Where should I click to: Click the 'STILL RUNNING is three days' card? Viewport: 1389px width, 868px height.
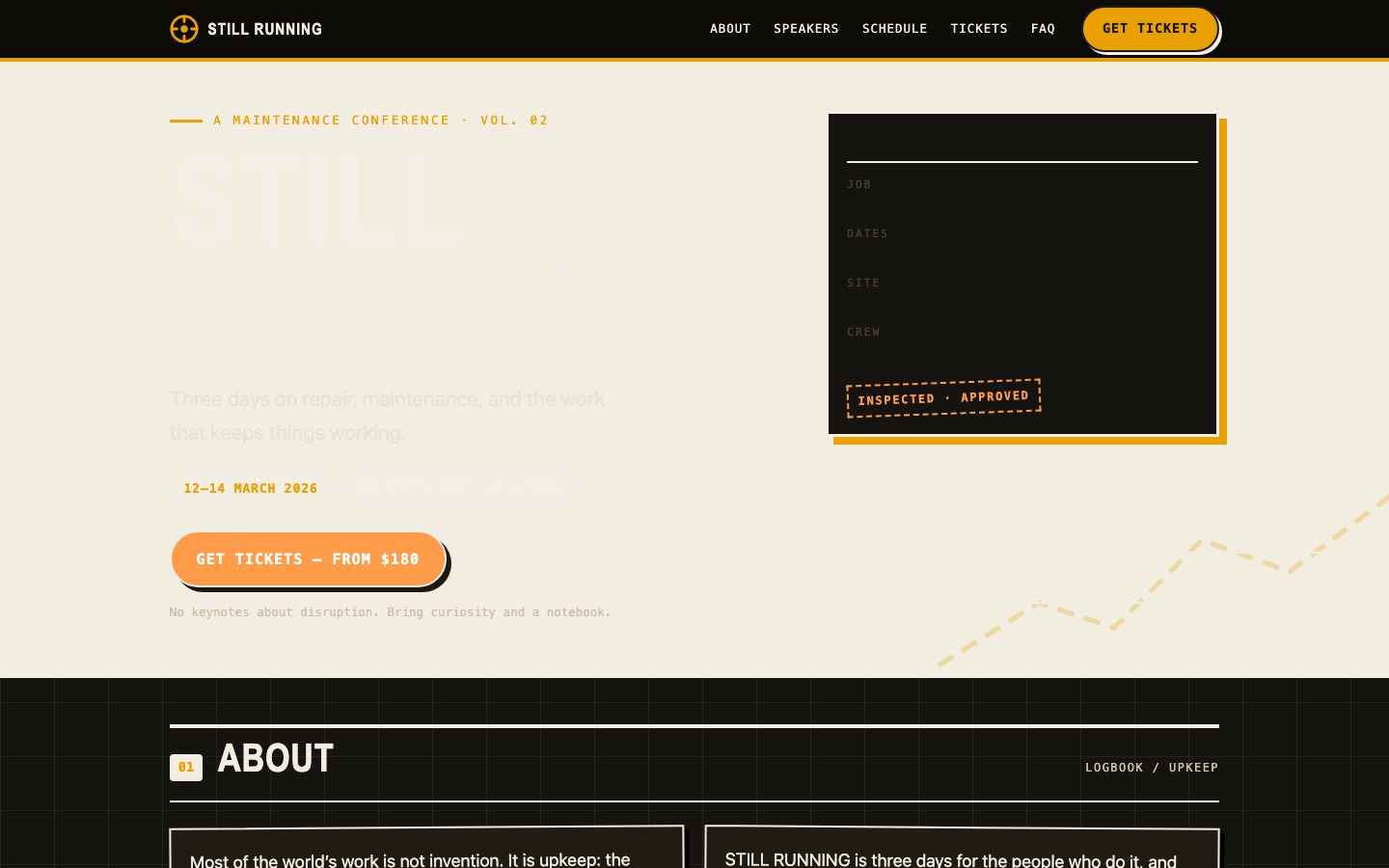coord(962,848)
